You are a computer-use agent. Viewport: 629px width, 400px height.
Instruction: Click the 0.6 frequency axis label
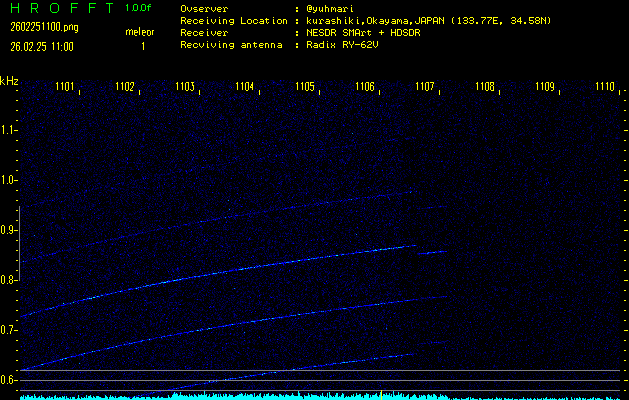click(x=9, y=380)
